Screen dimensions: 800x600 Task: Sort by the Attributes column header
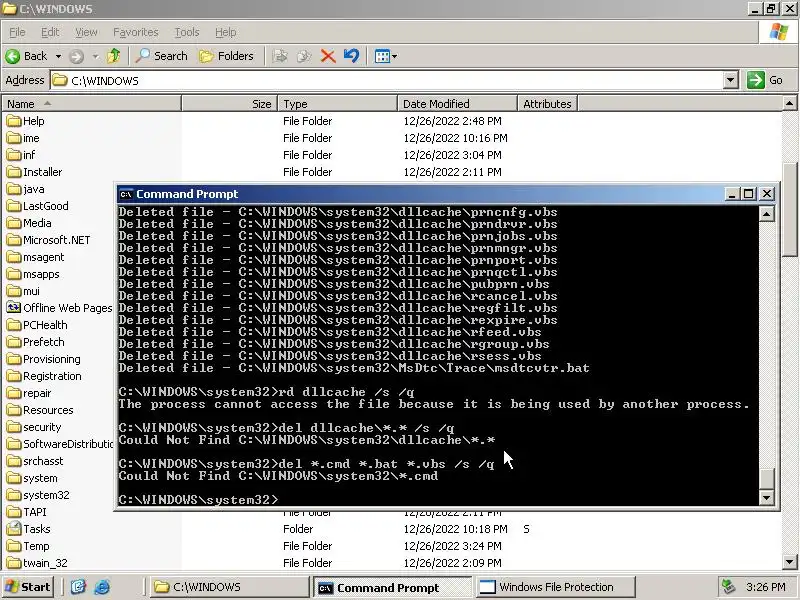(x=547, y=104)
